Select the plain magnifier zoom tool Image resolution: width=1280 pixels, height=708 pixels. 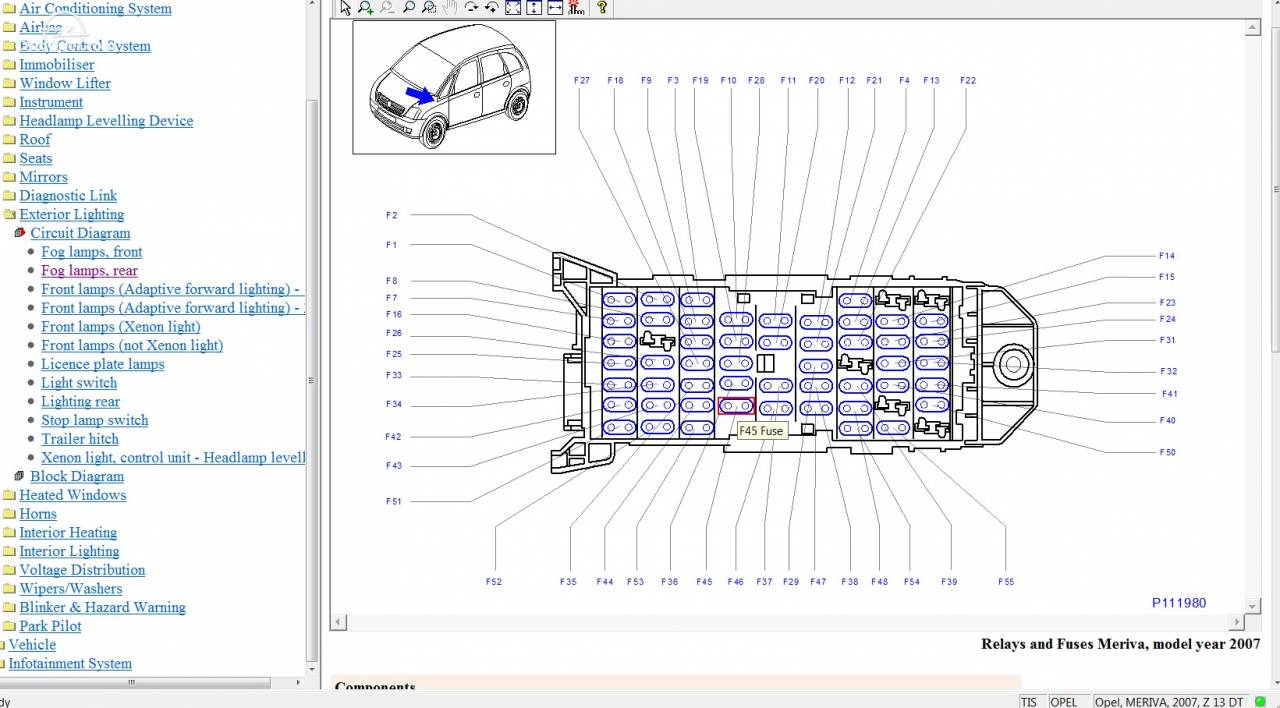point(408,8)
